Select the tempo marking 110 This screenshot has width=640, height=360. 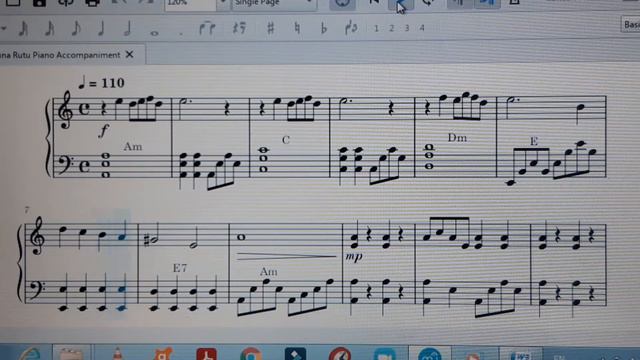[102, 83]
